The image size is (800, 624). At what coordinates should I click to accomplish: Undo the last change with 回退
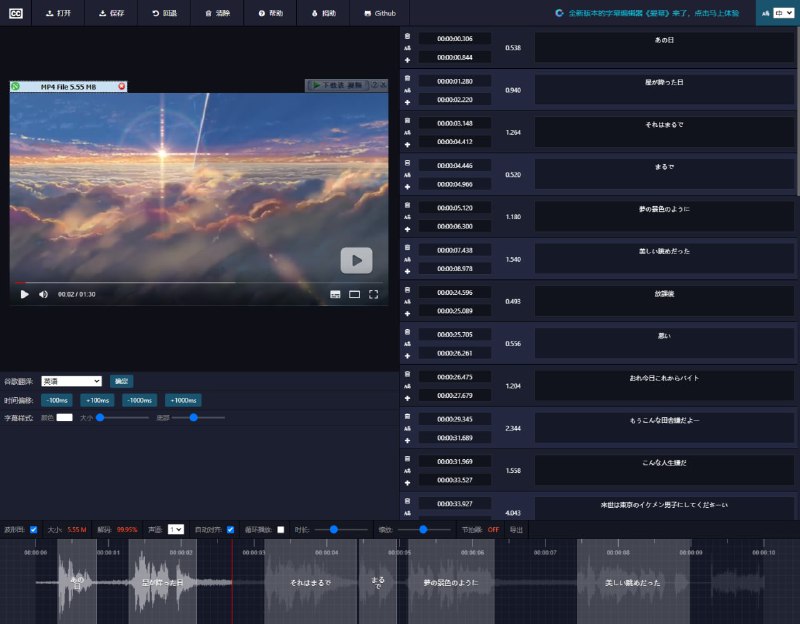[x=167, y=13]
